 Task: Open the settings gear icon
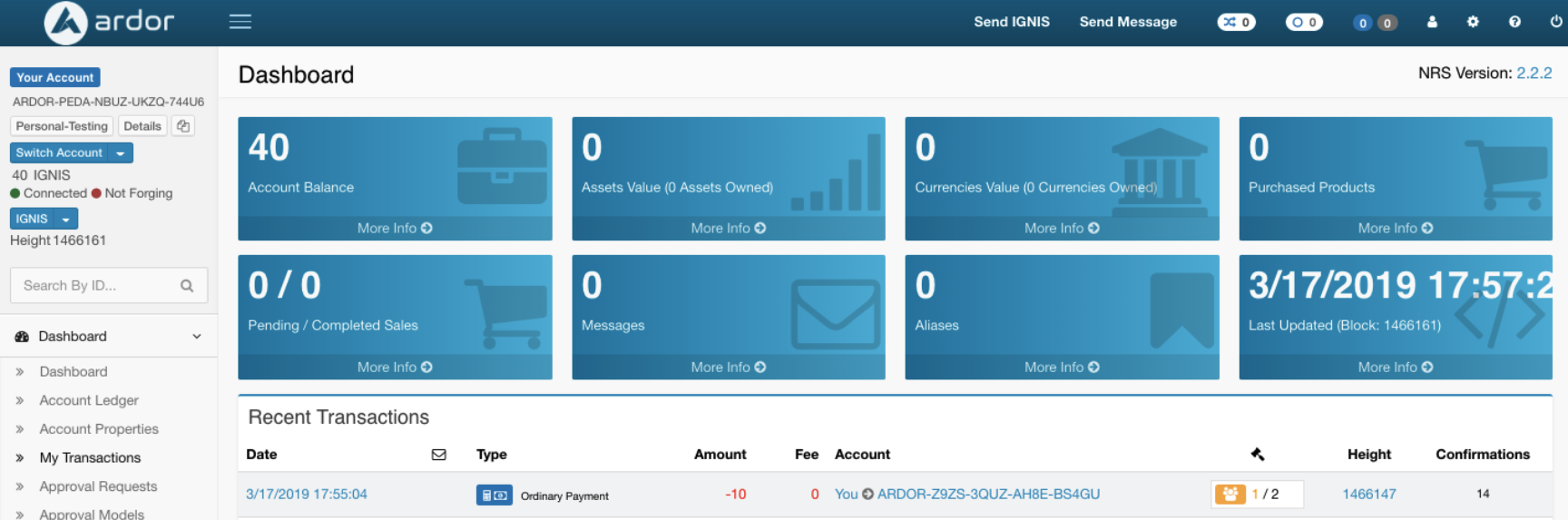click(1473, 22)
